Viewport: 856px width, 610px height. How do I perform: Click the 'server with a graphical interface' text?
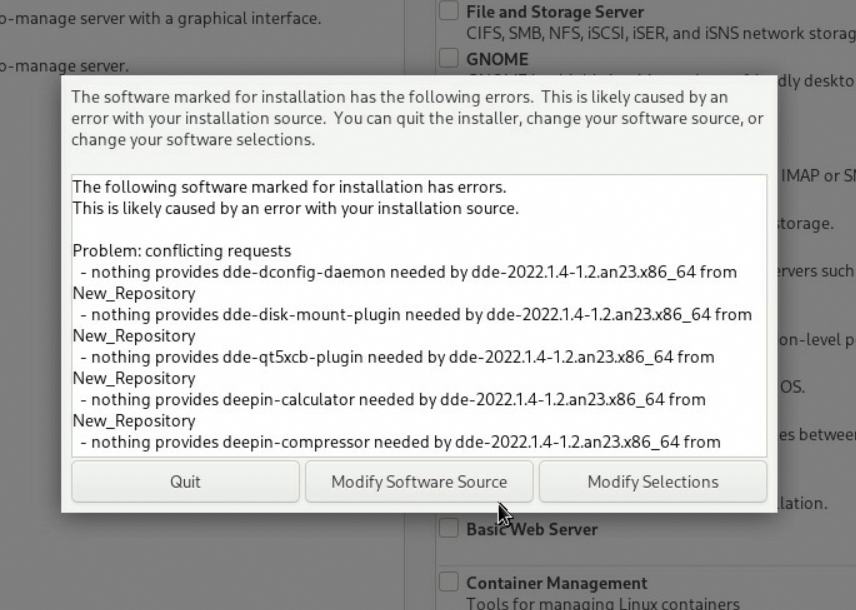pos(160,18)
